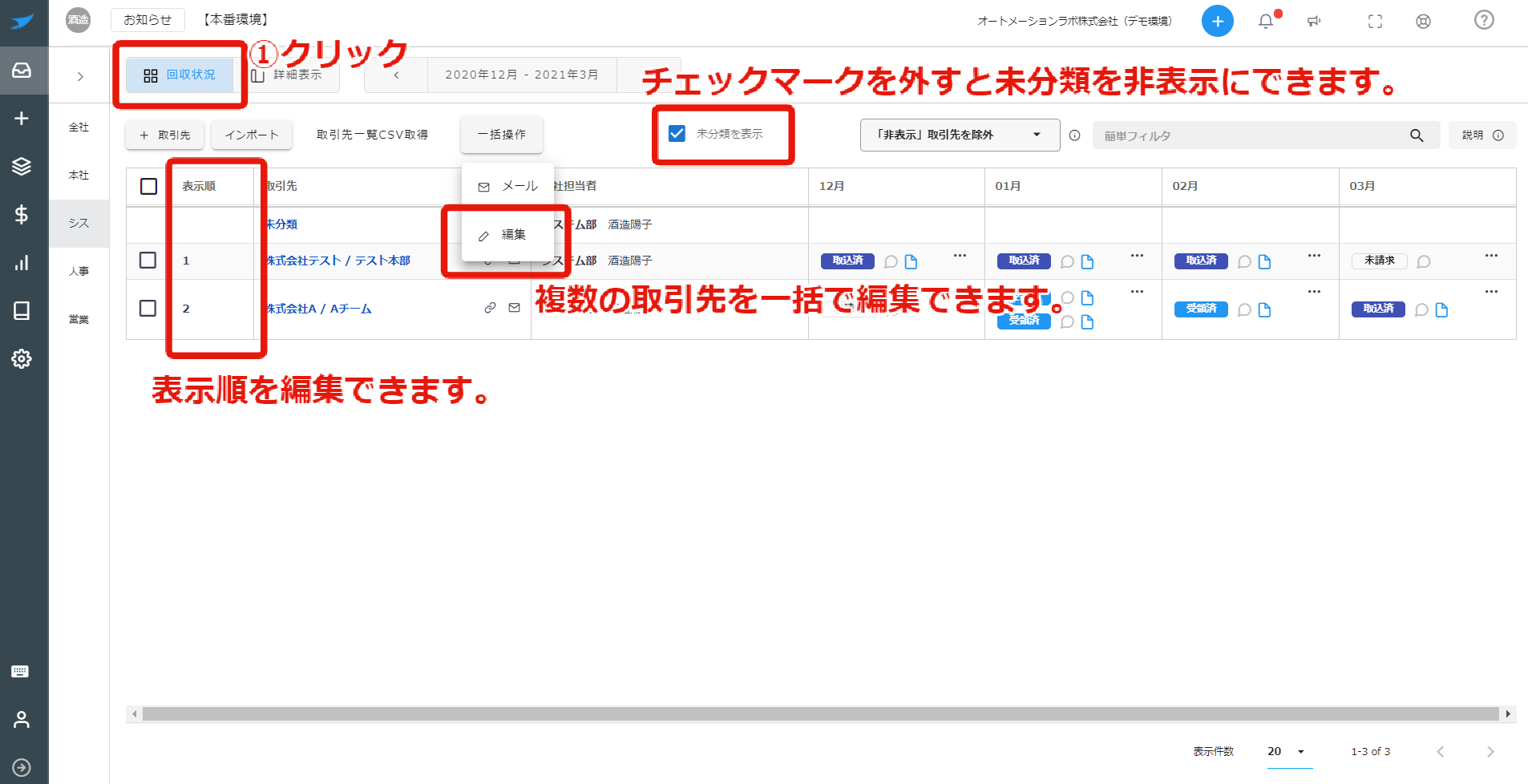This screenshot has height=784, width=1528.
Task: Click the mail icon in 株式会社A row
Action: (x=514, y=308)
